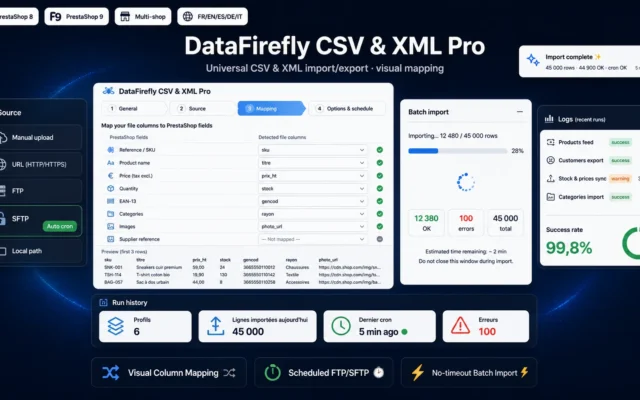Click the Run history calendar icon
The width and height of the screenshot is (640, 400).
(x=103, y=302)
